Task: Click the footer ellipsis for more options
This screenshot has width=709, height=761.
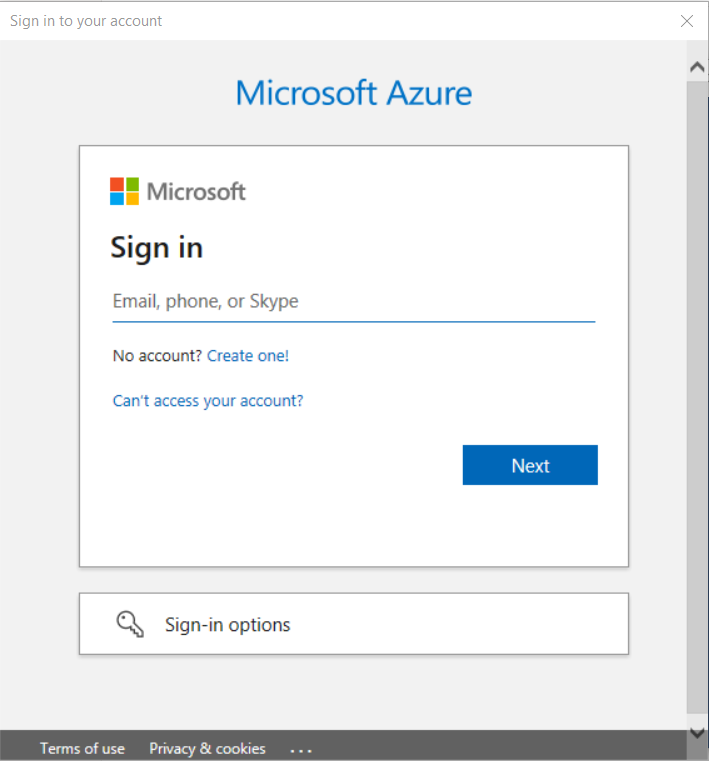Action: [301, 749]
